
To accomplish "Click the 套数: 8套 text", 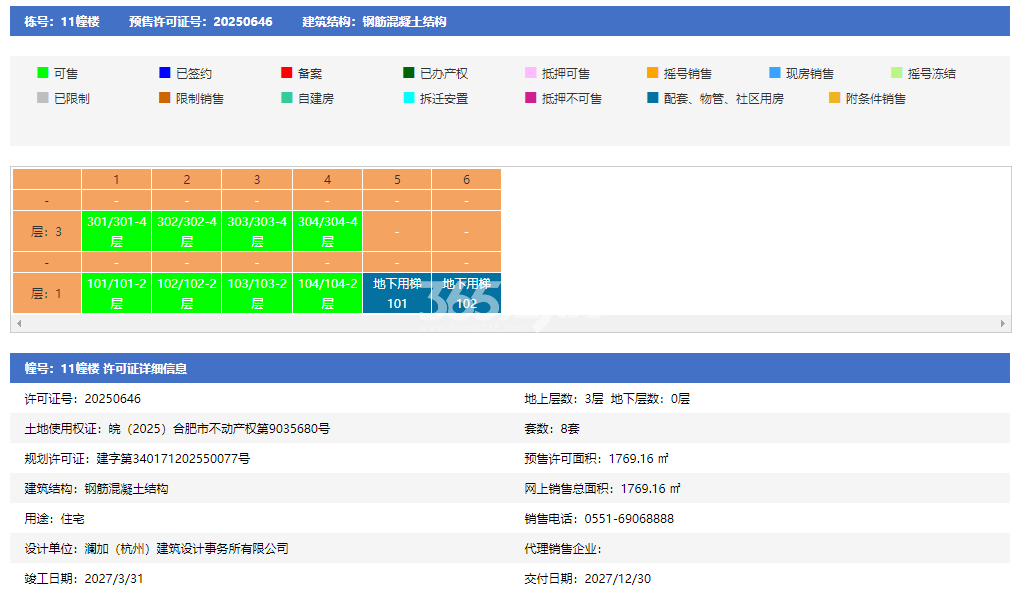I will pyautogui.click(x=552, y=428).
